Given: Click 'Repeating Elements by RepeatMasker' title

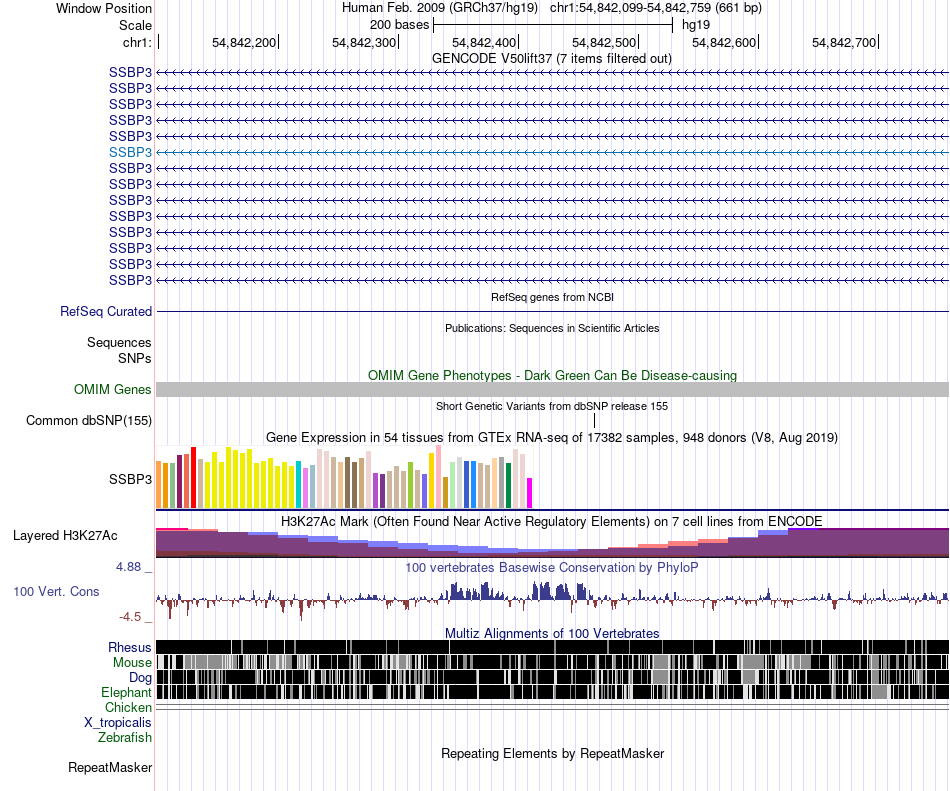Looking at the screenshot, I should pos(552,753).
